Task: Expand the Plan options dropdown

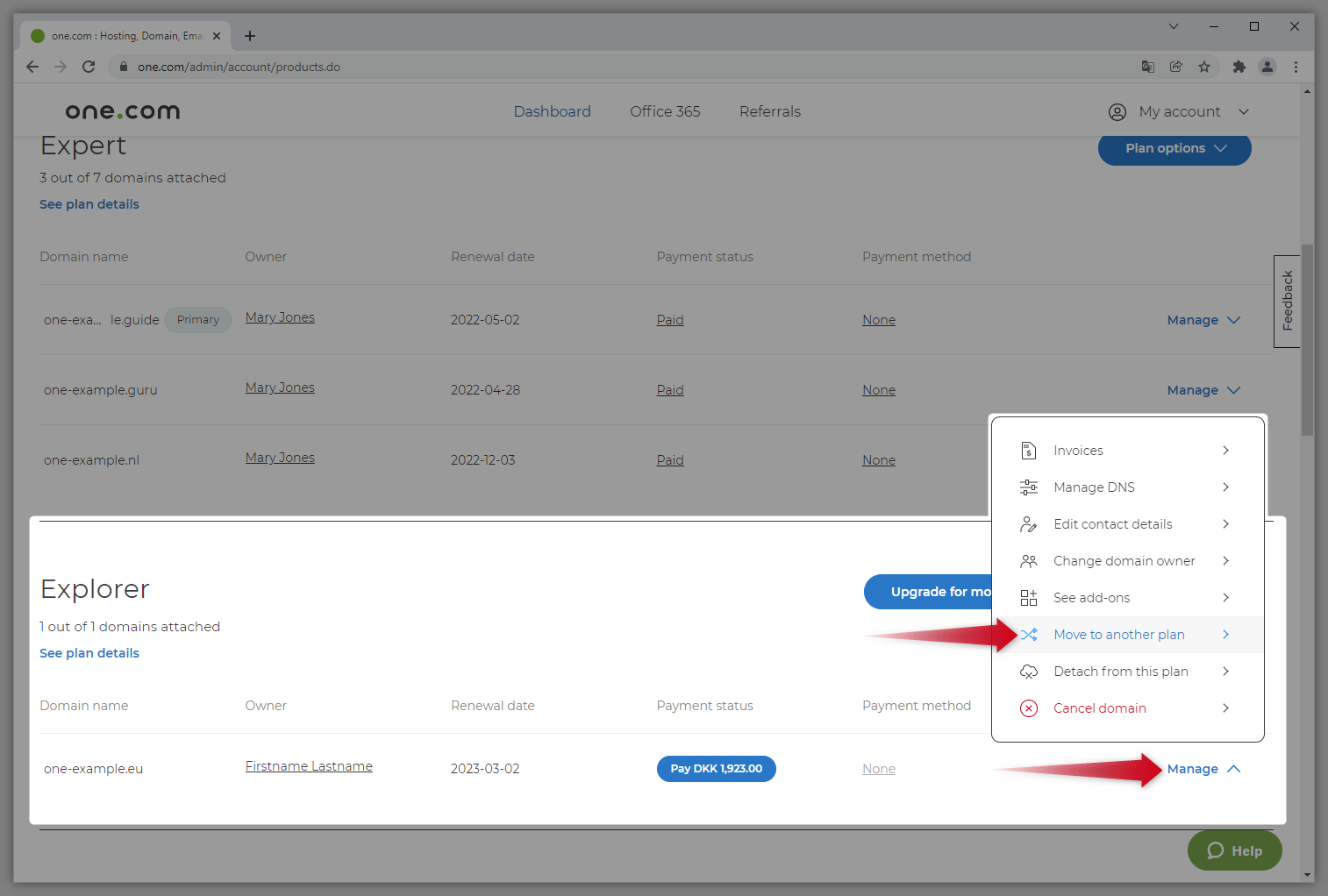Action: [1174, 149]
